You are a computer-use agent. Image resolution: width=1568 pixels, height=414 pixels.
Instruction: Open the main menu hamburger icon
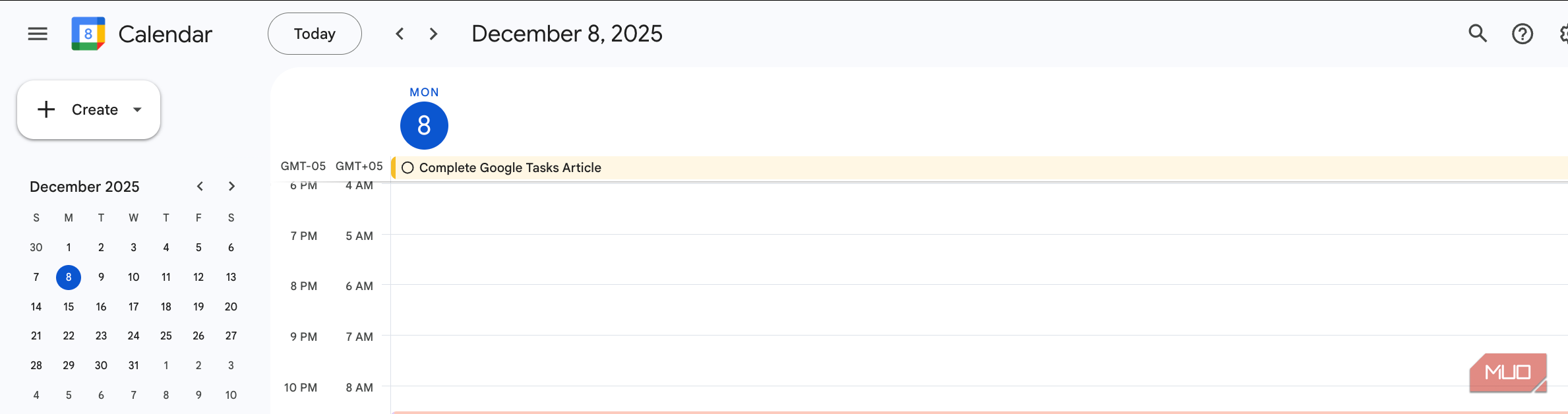click(38, 34)
